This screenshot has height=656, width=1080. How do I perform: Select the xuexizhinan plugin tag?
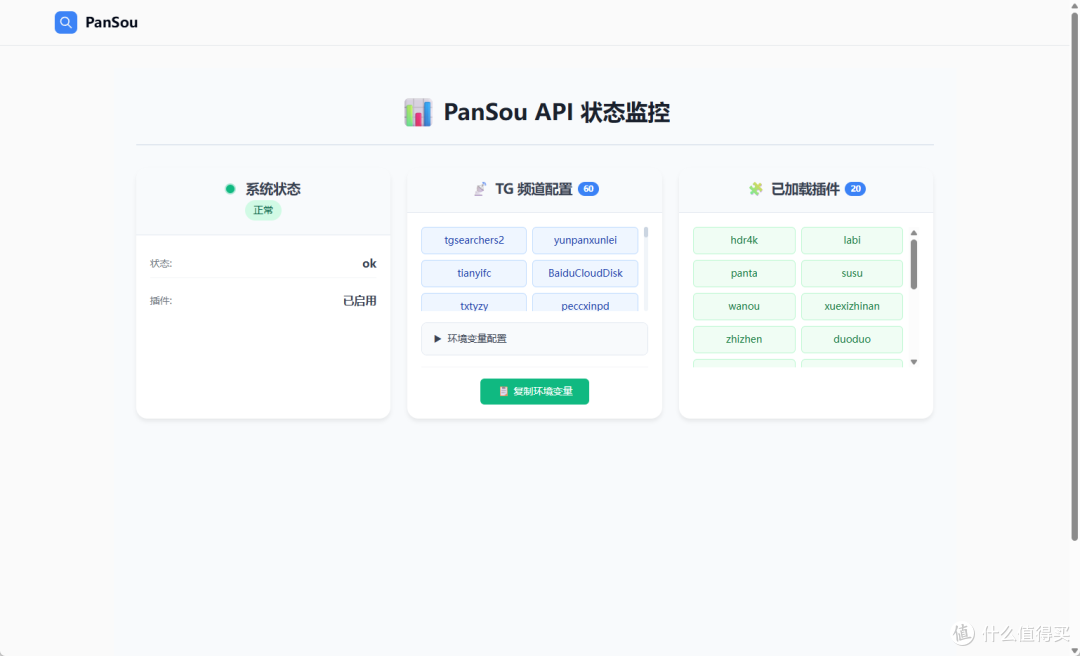(x=852, y=307)
